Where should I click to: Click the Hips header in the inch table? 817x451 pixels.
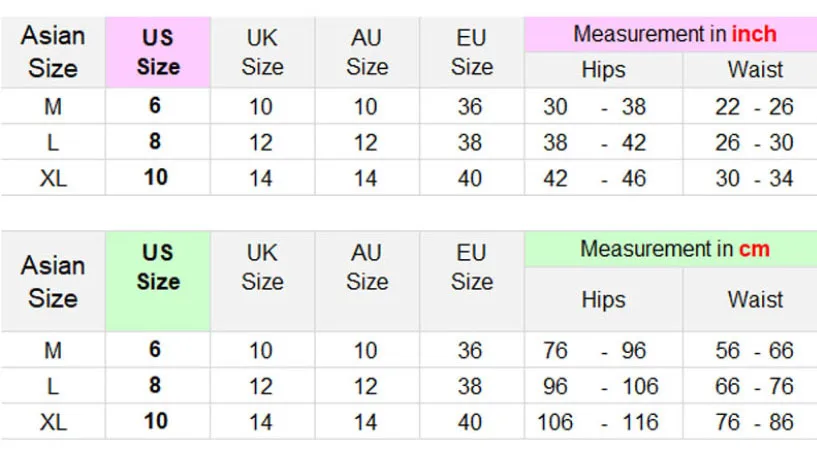(x=603, y=70)
